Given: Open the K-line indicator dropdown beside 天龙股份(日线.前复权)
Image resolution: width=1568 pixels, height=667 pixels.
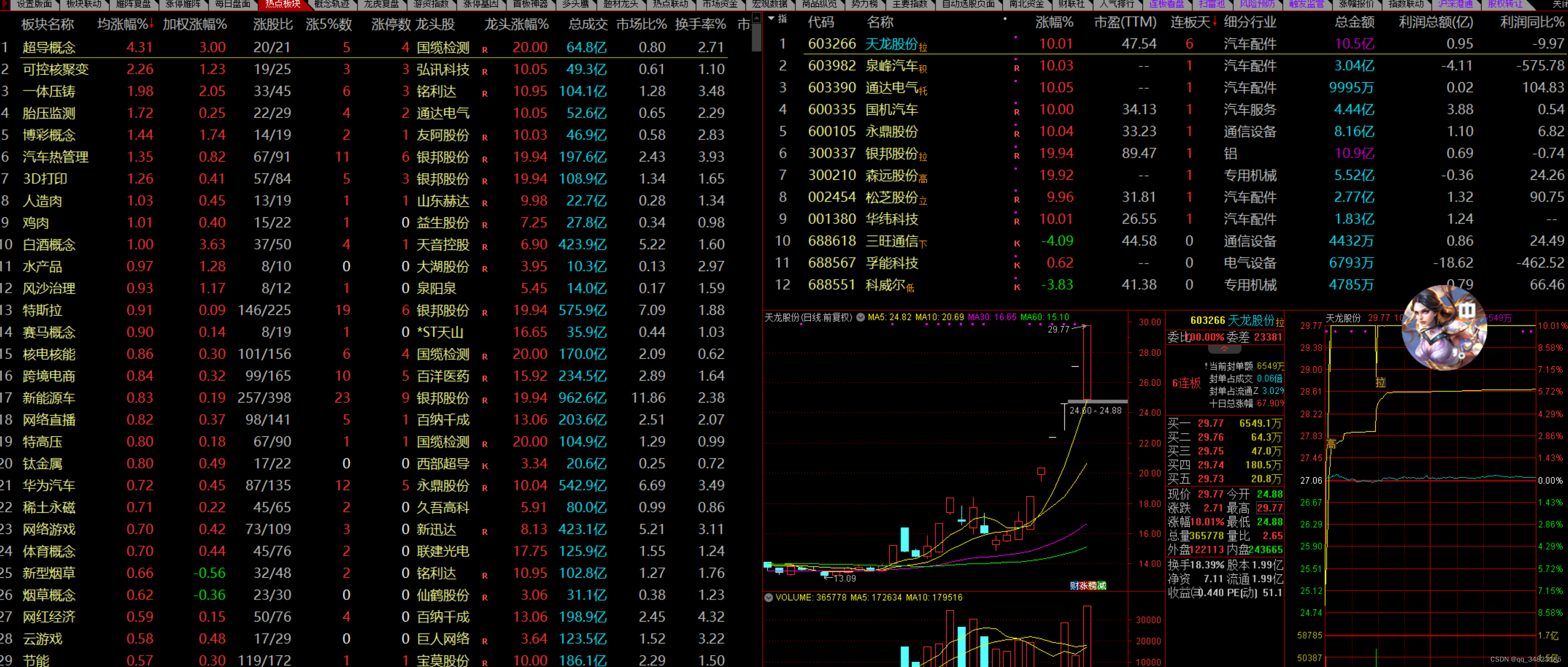Looking at the screenshot, I should coord(861,317).
